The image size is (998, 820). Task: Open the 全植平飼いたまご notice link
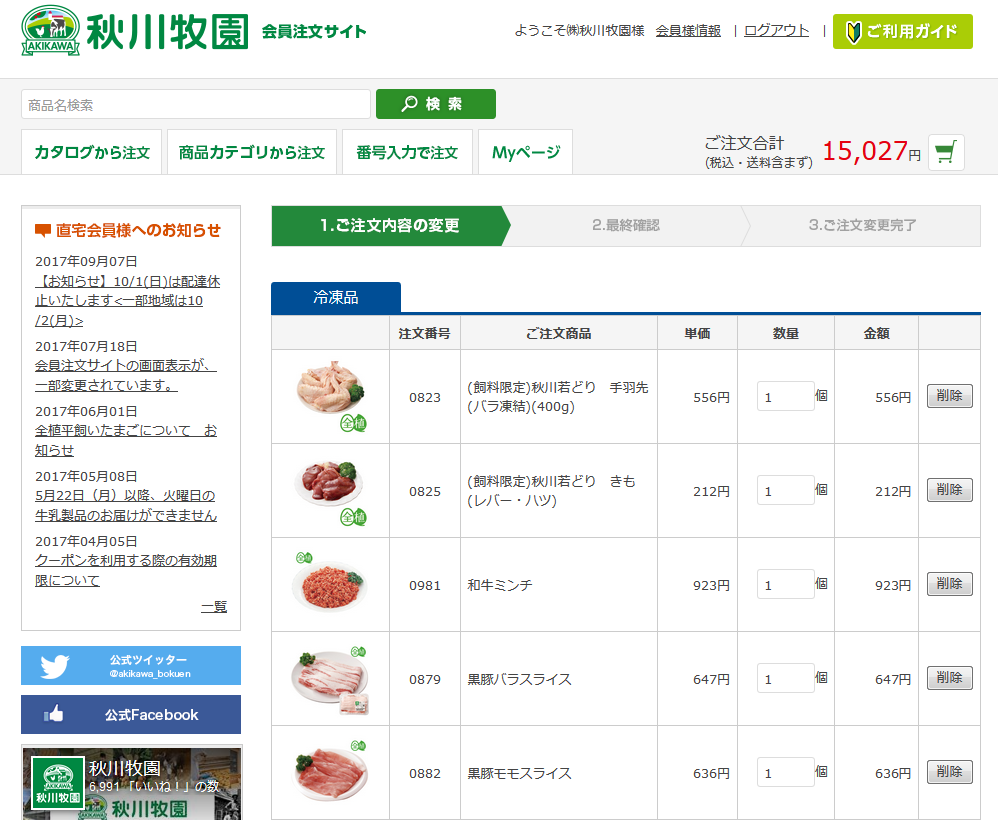tap(126, 440)
